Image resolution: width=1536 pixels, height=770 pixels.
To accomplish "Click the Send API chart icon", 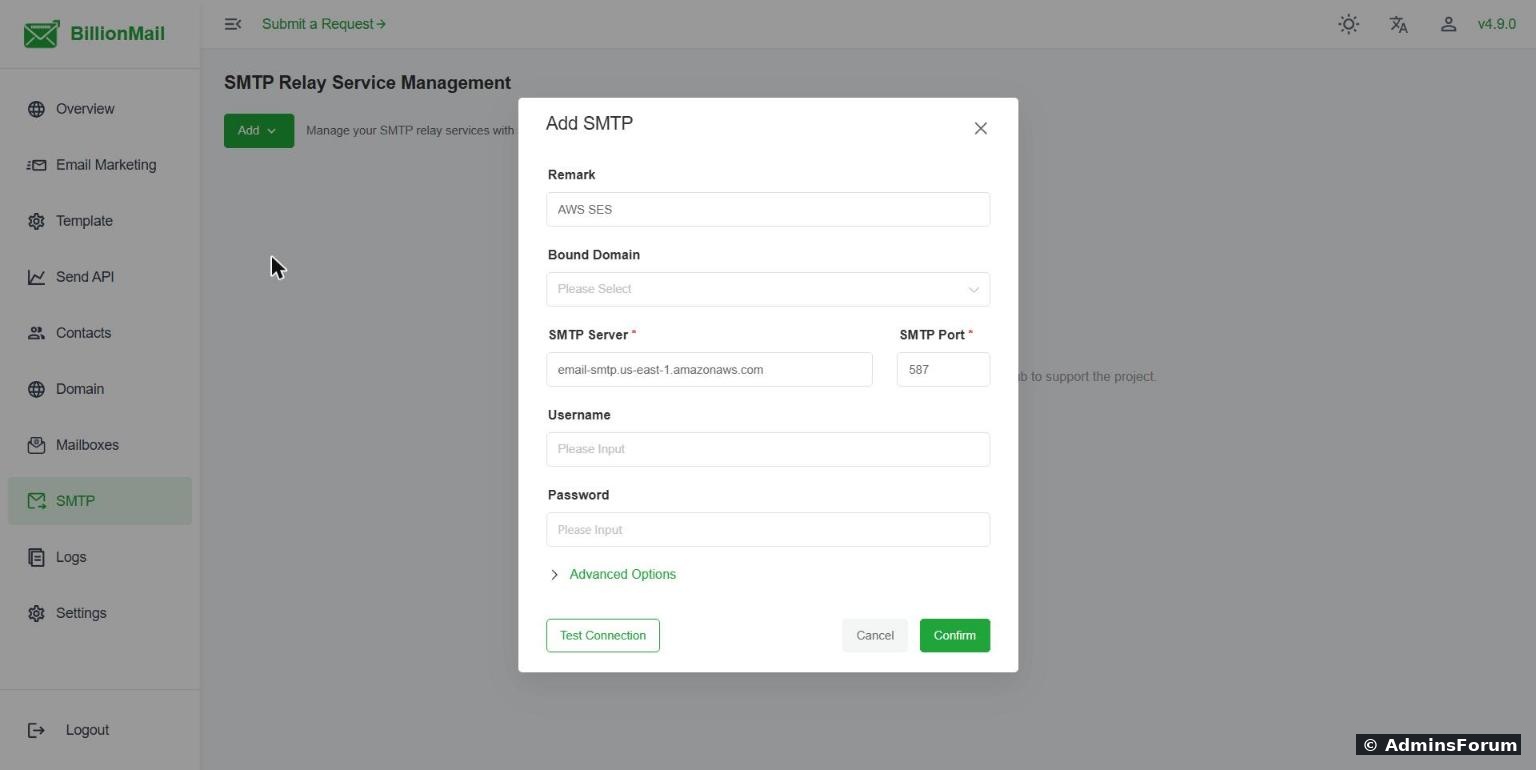I will [36, 277].
